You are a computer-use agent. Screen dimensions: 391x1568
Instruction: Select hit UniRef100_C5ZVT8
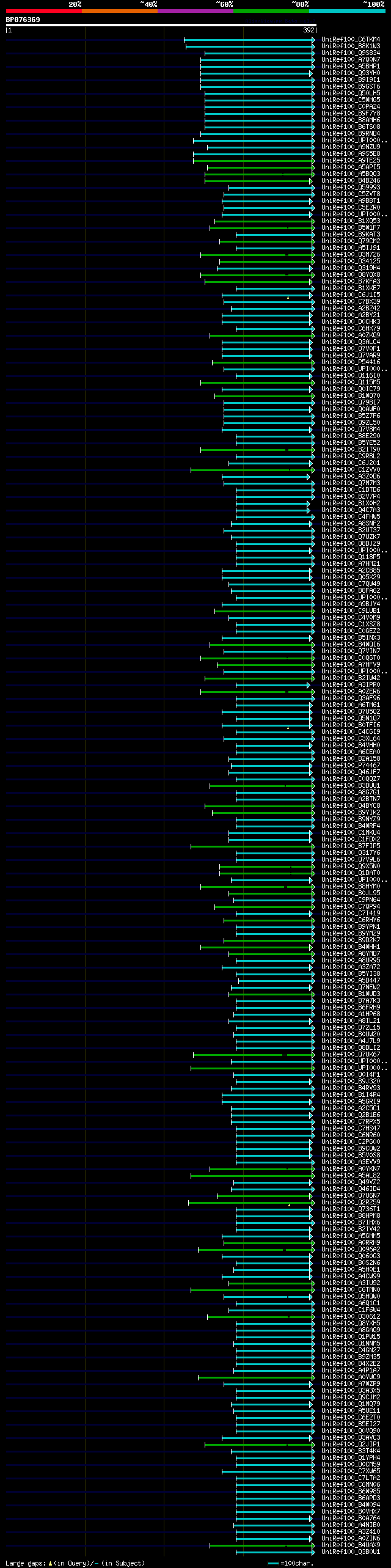tap(351, 194)
